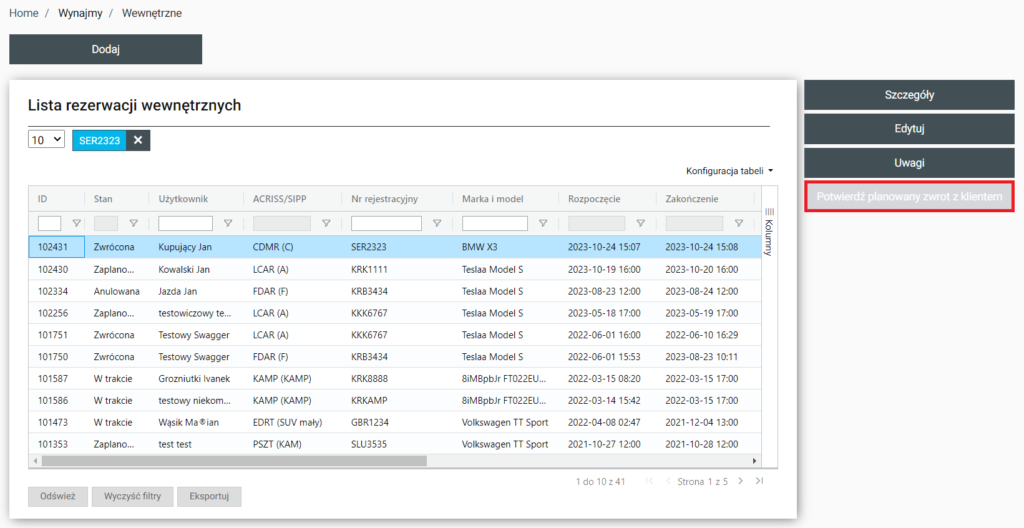Image resolution: width=1024 pixels, height=528 pixels.
Task: Click the filter icon in Rozpoczęcie column
Action: (x=640, y=224)
